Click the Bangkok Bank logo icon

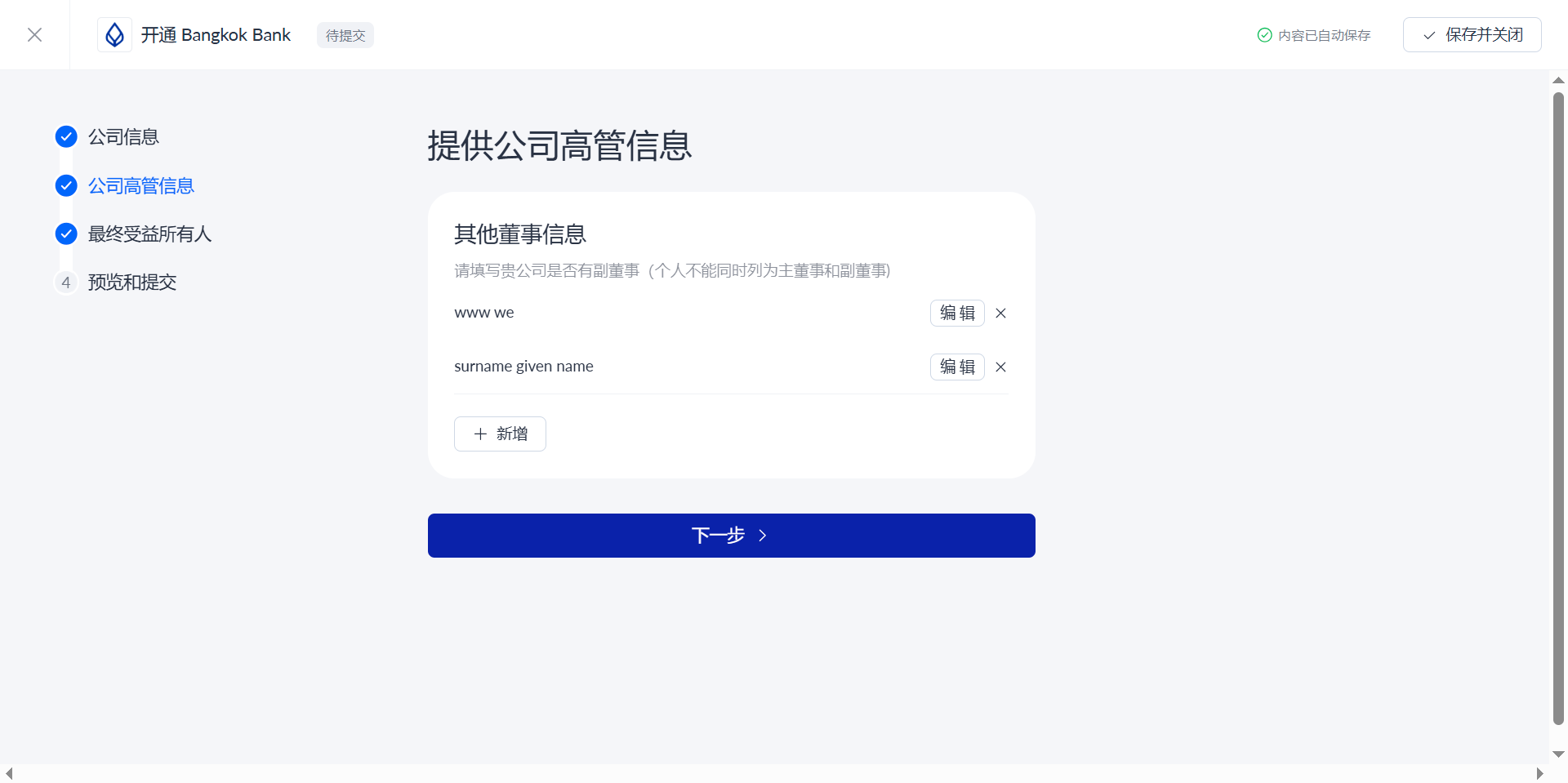tap(115, 34)
